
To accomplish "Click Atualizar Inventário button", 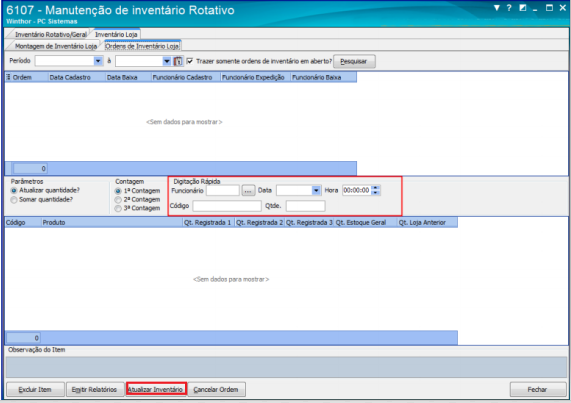I will click(x=156, y=390).
